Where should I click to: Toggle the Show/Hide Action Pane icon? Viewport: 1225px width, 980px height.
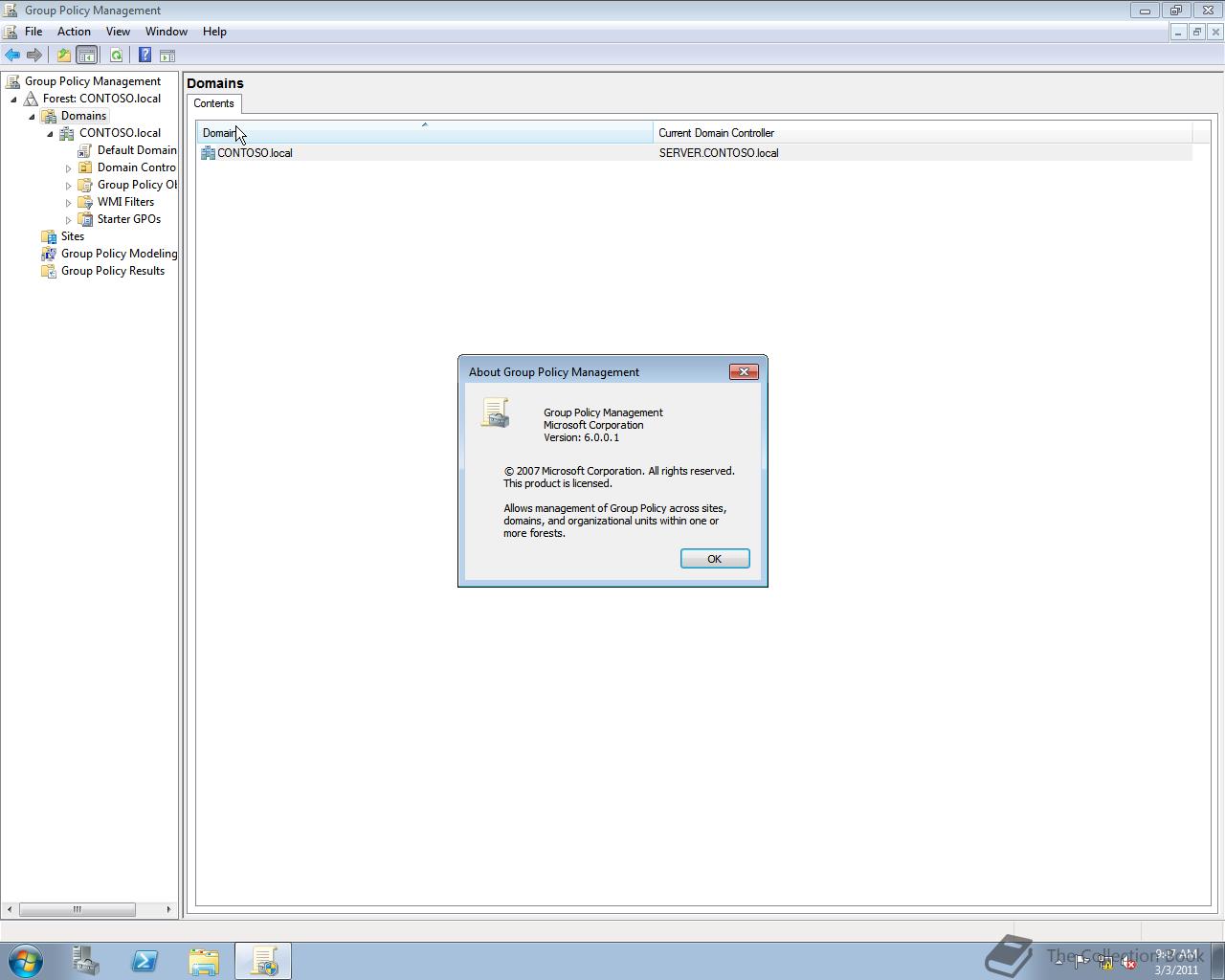[167, 56]
